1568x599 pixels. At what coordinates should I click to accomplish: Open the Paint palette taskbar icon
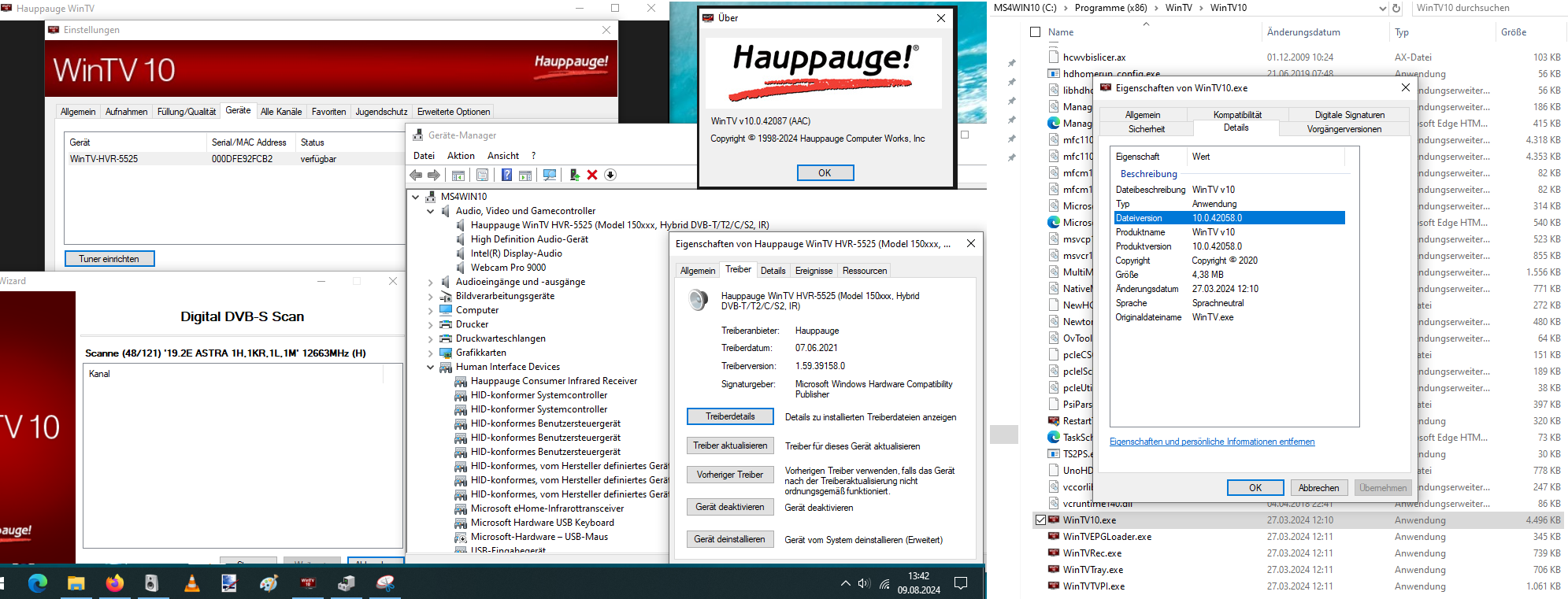[269, 583]
